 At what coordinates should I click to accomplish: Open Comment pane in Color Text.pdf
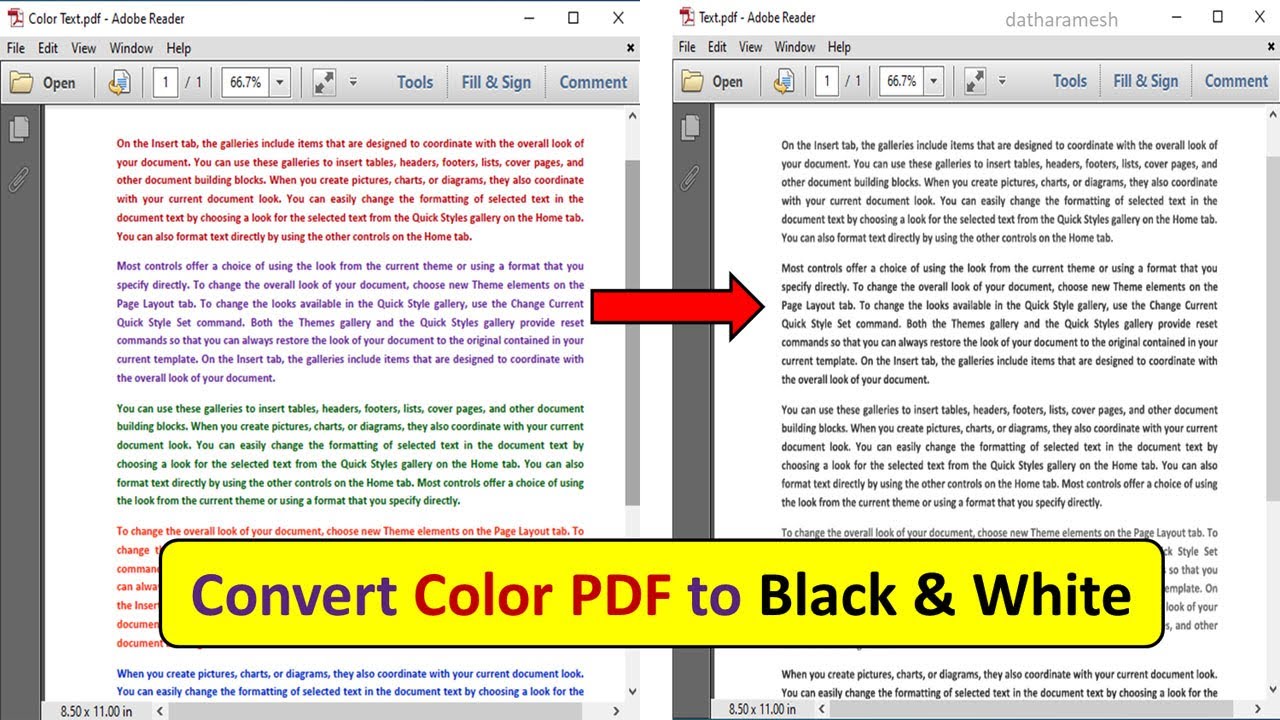[x=593, y=83]
